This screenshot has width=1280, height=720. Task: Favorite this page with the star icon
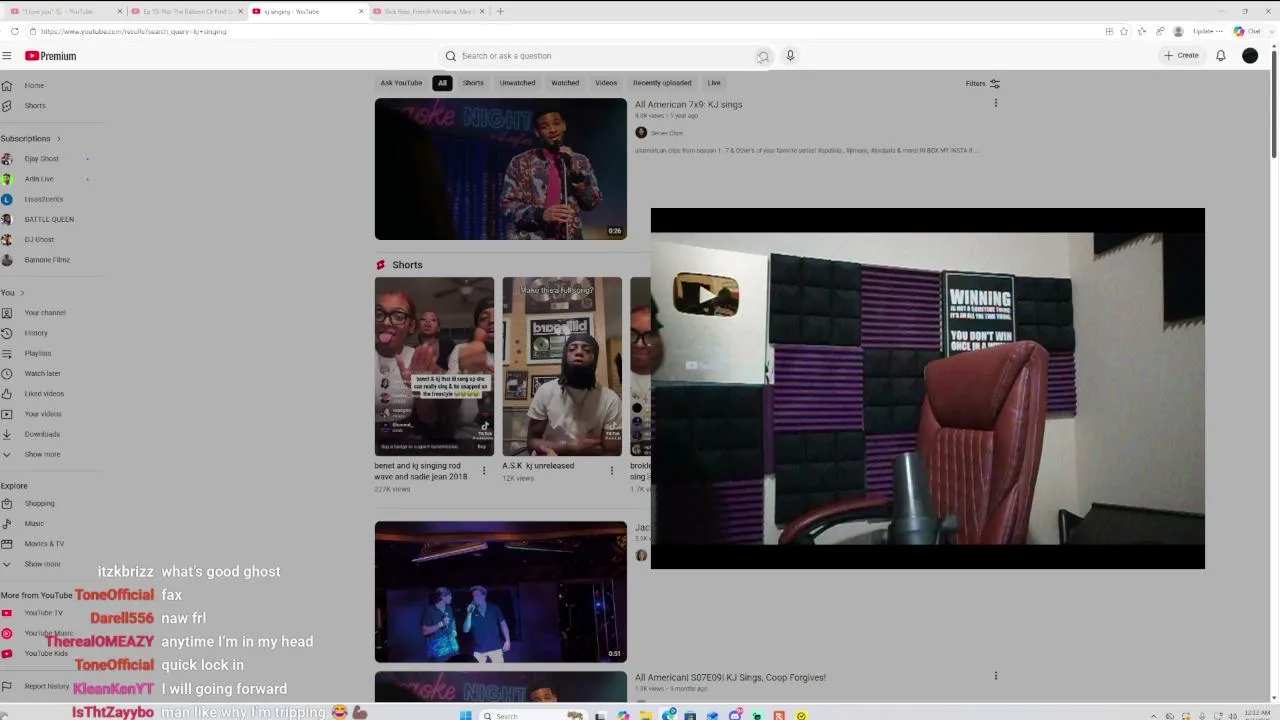coord(1124,31)
